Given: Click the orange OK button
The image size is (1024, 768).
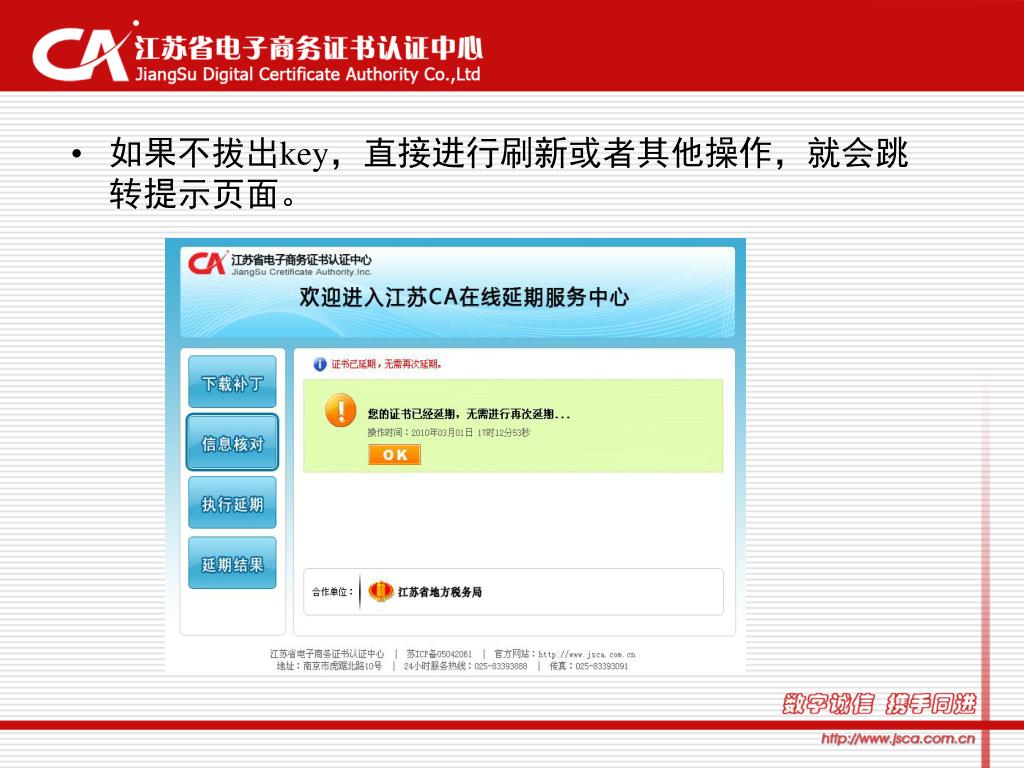Looking at the screenshot, I should pos(394,455).
